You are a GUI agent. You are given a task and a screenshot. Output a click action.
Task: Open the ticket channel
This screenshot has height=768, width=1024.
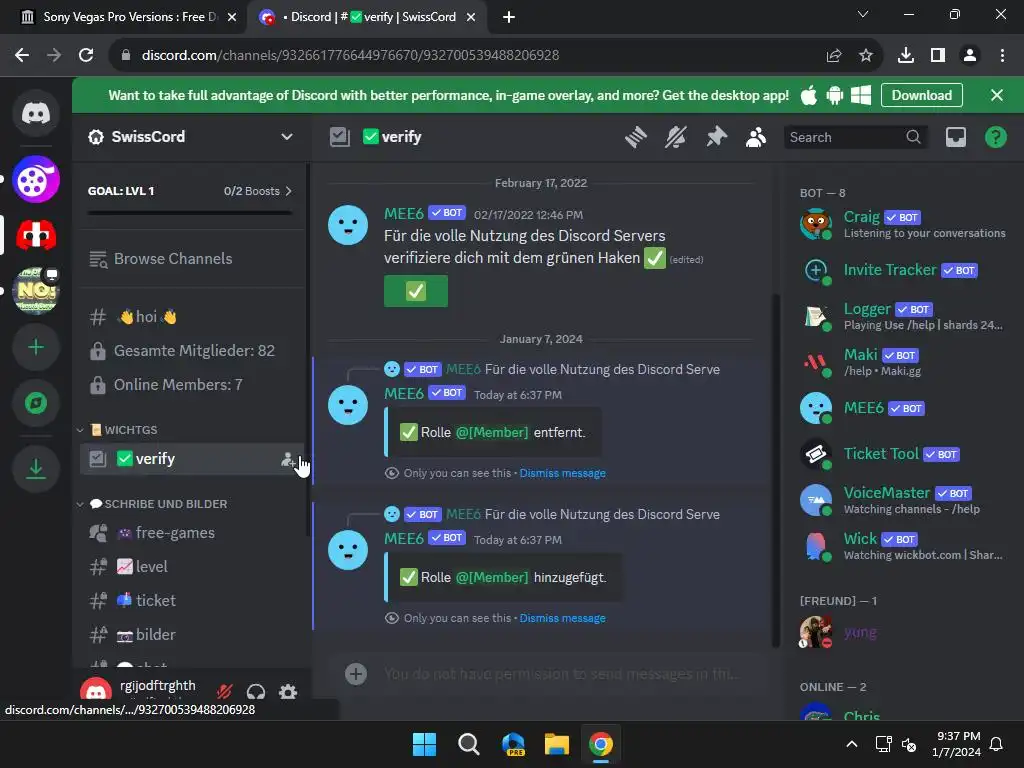click(x=190, y=601)
